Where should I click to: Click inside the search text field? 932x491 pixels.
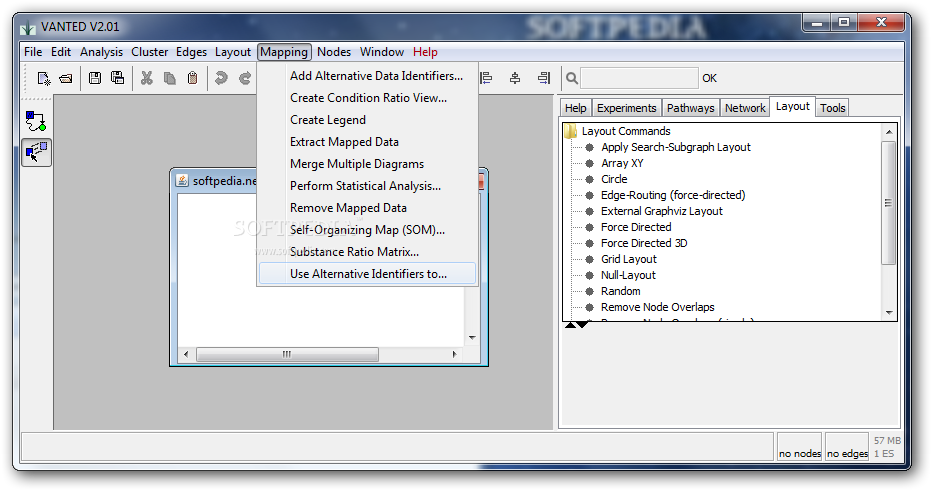tap(639, 78)
